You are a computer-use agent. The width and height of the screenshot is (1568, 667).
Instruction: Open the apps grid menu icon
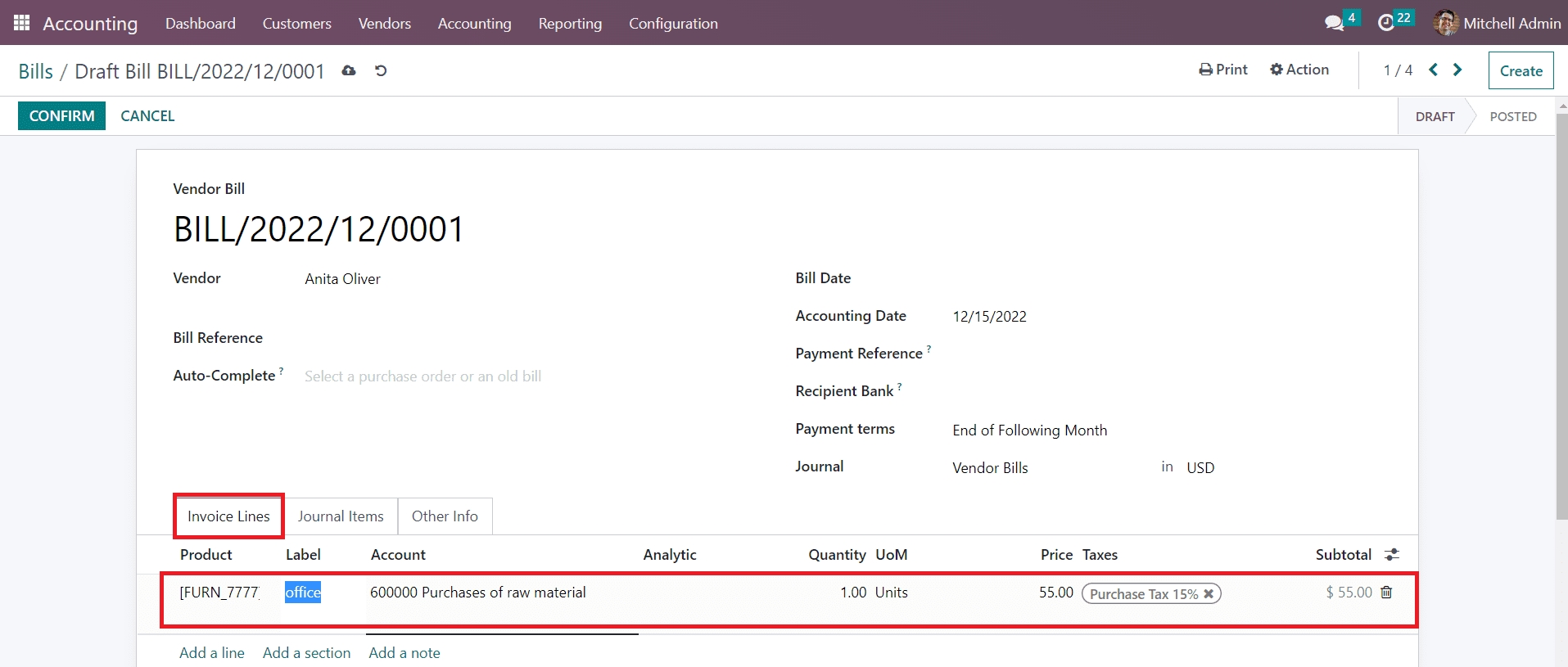click(22, 23)
